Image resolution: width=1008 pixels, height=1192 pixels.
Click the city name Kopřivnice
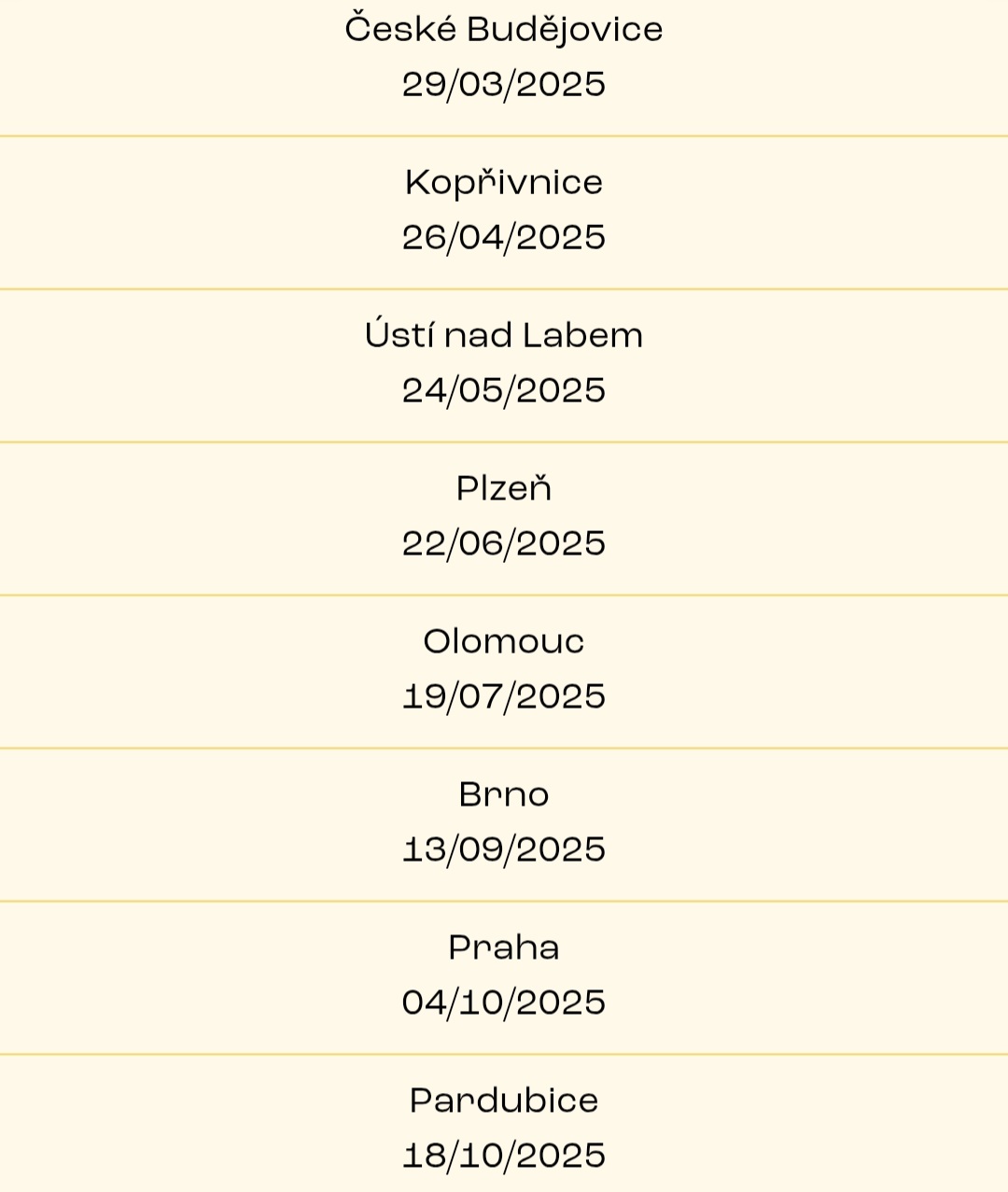(504, 182)
